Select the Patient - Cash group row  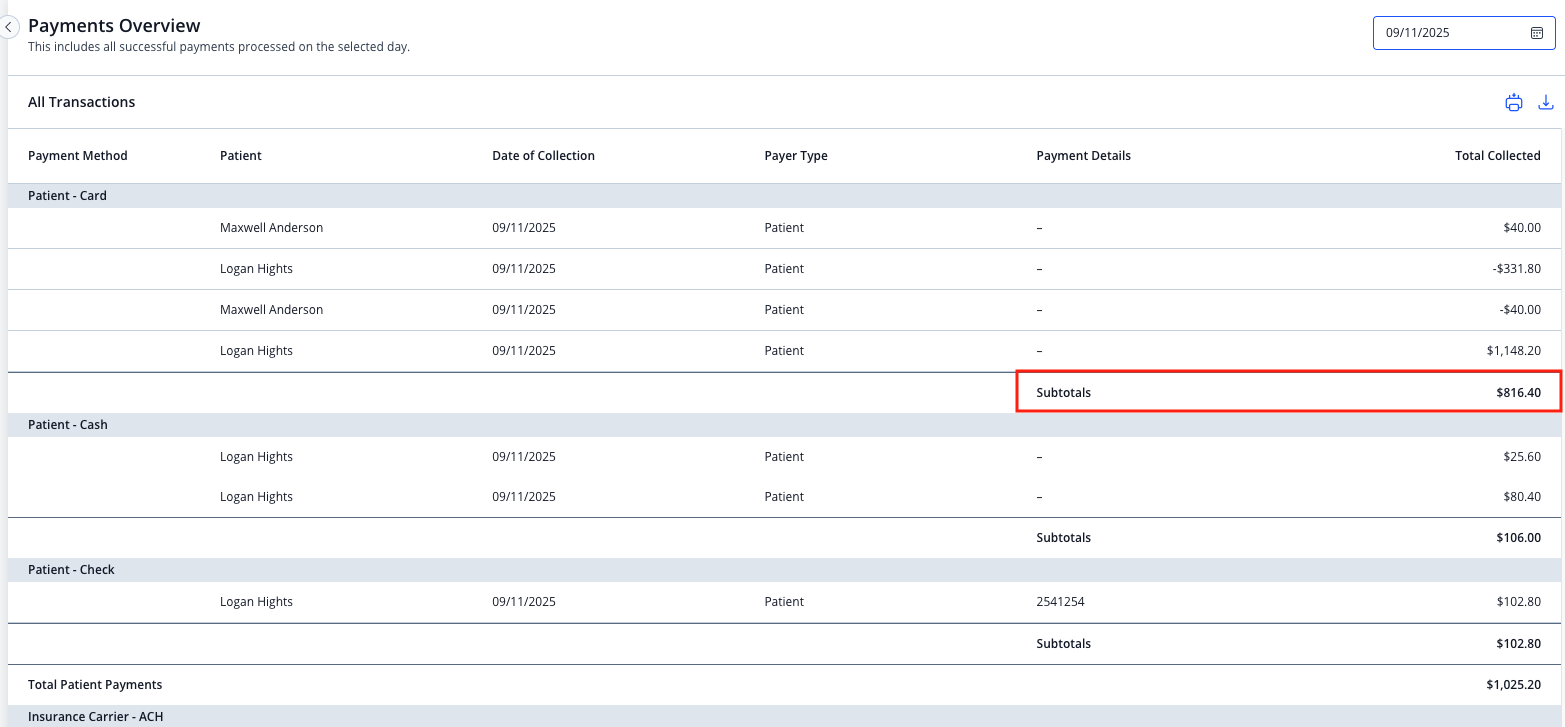point(784,425)
